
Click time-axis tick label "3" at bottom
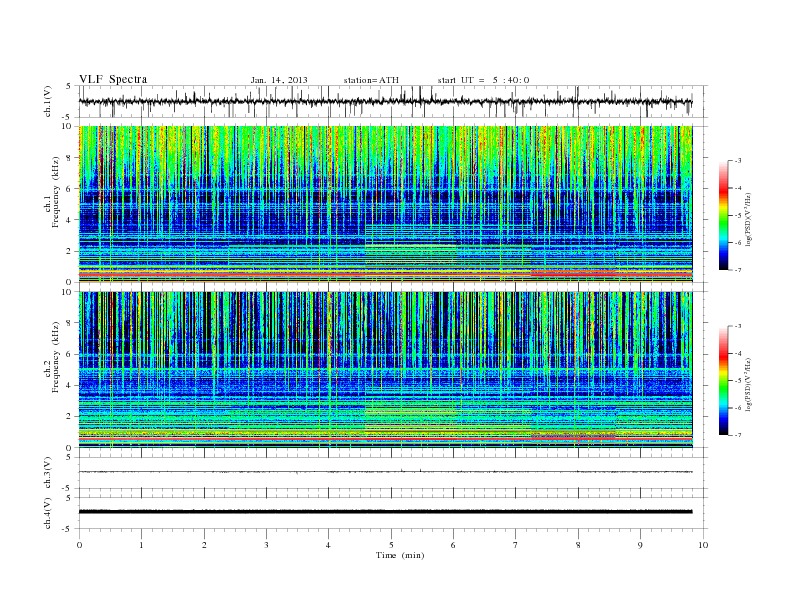(266, 545)
